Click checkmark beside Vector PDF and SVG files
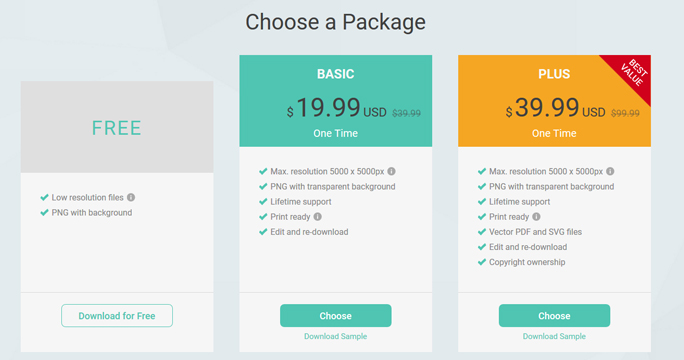 (482, 232)
